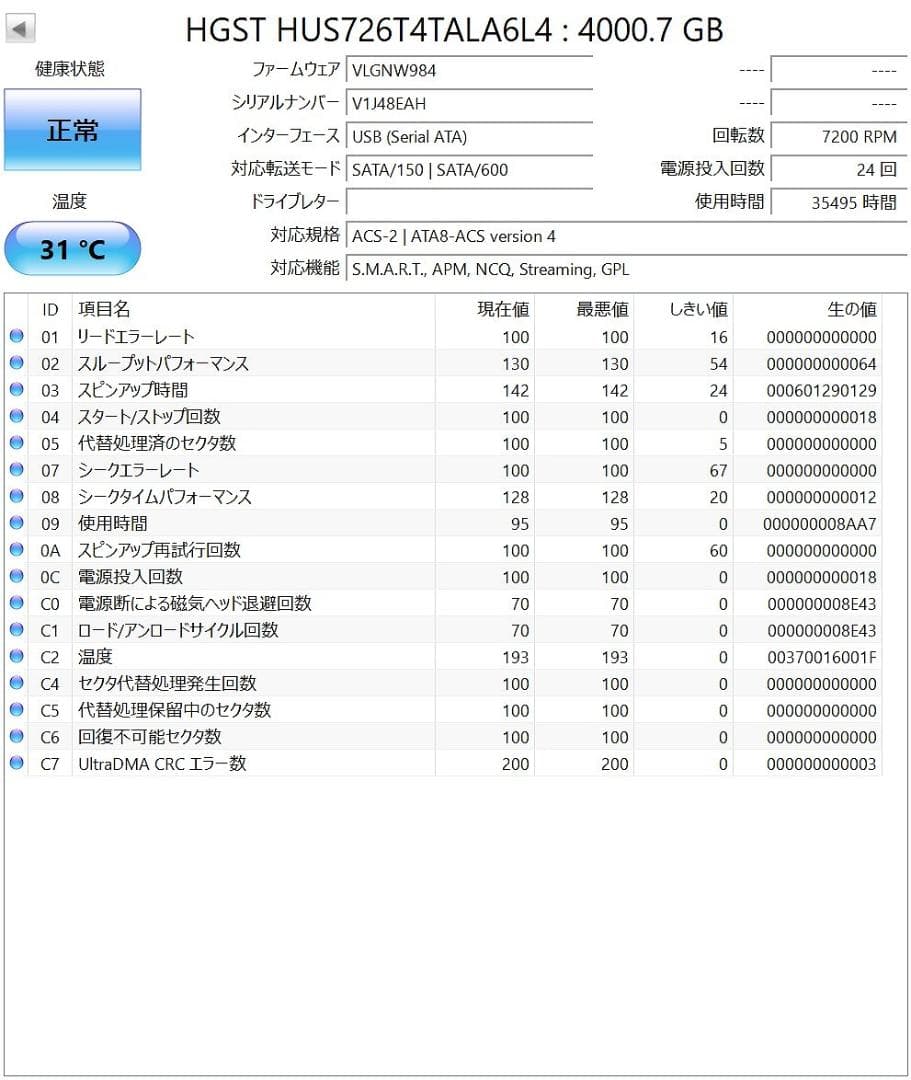Click status icon for row 0C 電源投入回数

(17, 577)
